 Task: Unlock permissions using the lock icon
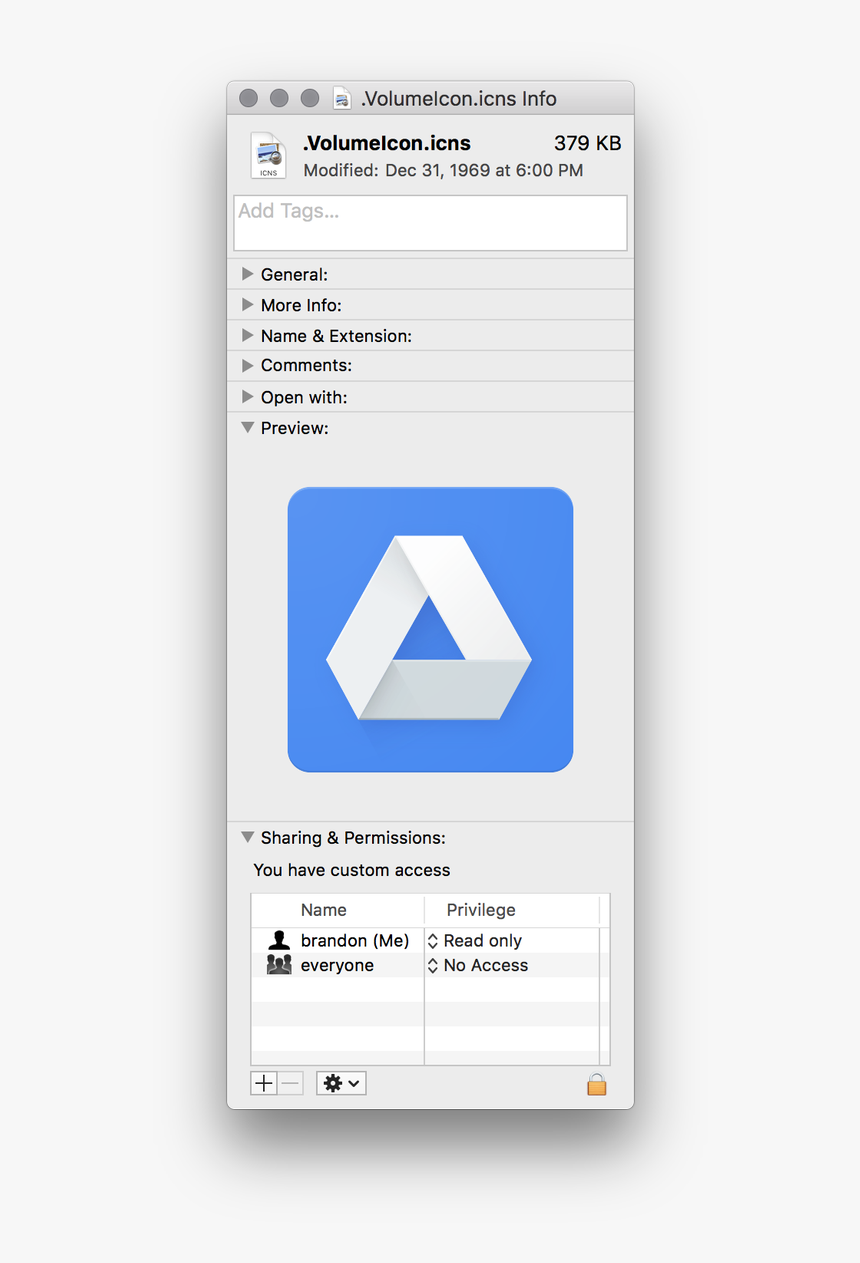(x=596, y=1083)
